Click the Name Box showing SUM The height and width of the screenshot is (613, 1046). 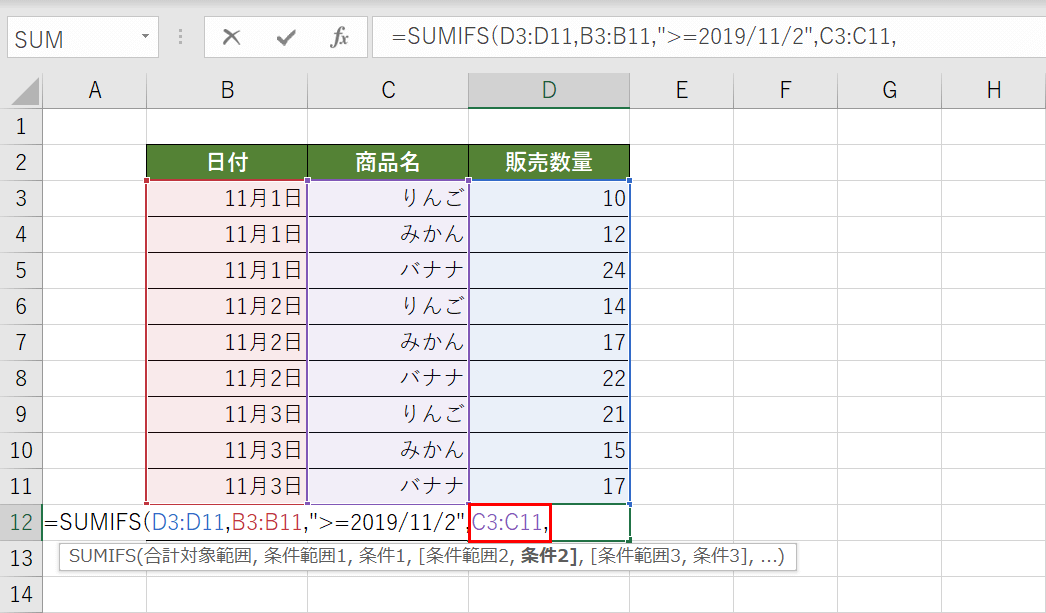point(70,38)
